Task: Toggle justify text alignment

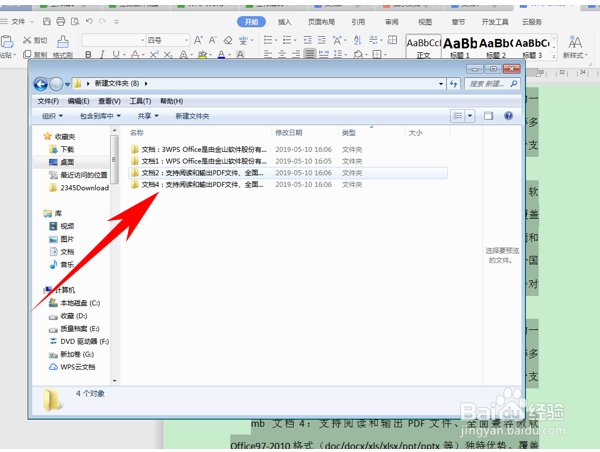Action: click(310, 54)
